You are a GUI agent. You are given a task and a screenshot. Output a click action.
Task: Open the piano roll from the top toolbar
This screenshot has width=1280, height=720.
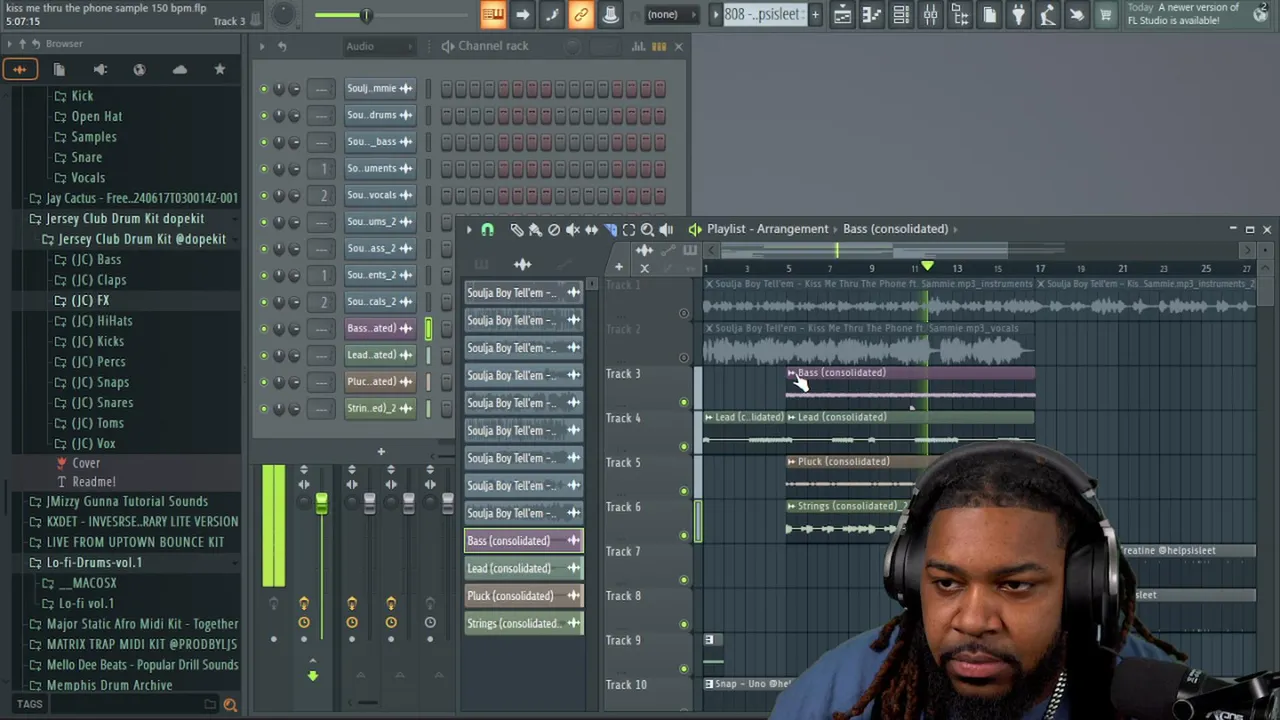[x=871, y=15]
